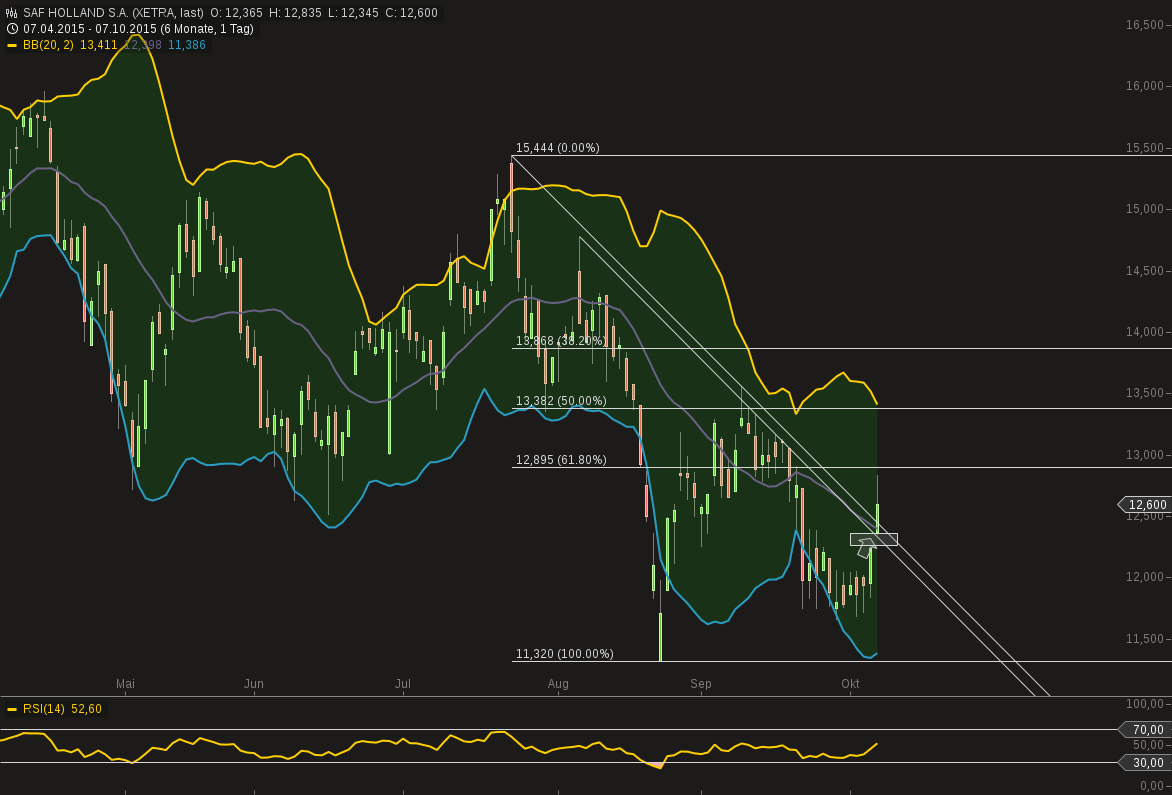Click the Jun month label on time axis
The height and width of the screenshot is (795, 1172).
(x=254, y=684)
